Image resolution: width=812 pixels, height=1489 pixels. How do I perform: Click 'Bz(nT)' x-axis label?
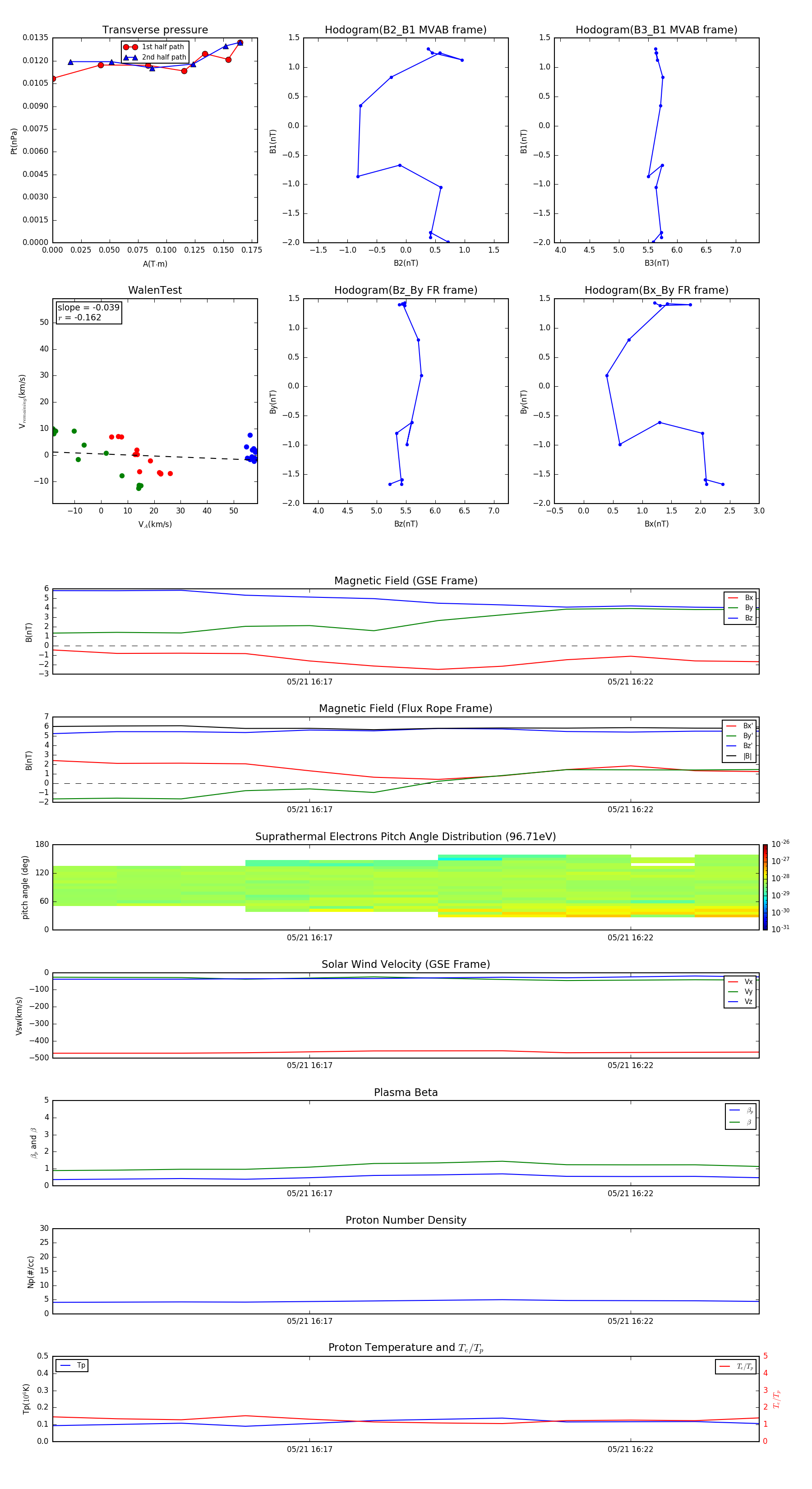tap(406, 524)
